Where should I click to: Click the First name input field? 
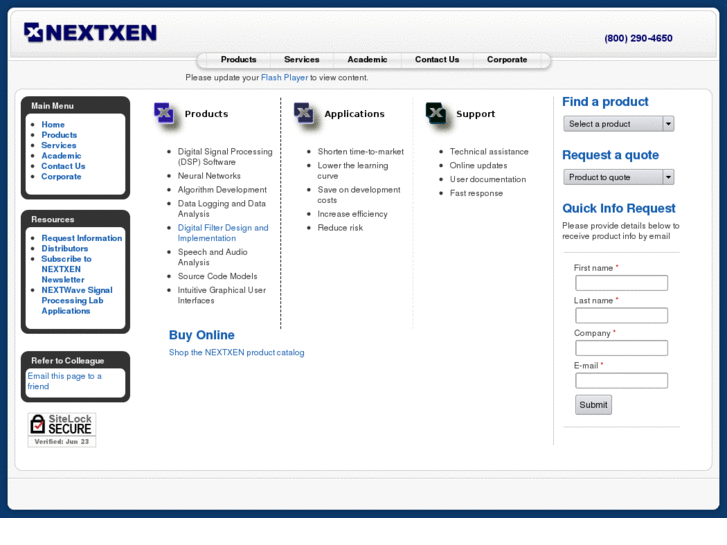pyautogui.click(x=621, y=283)
